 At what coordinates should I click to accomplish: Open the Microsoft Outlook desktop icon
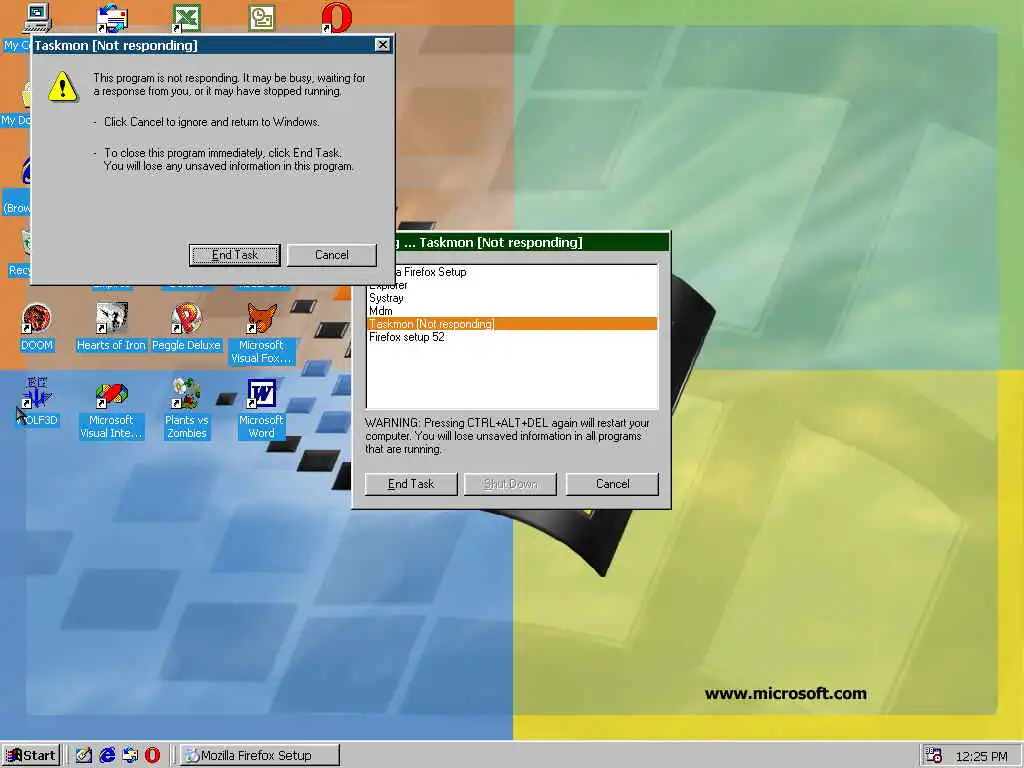click(x=262, y=18)
